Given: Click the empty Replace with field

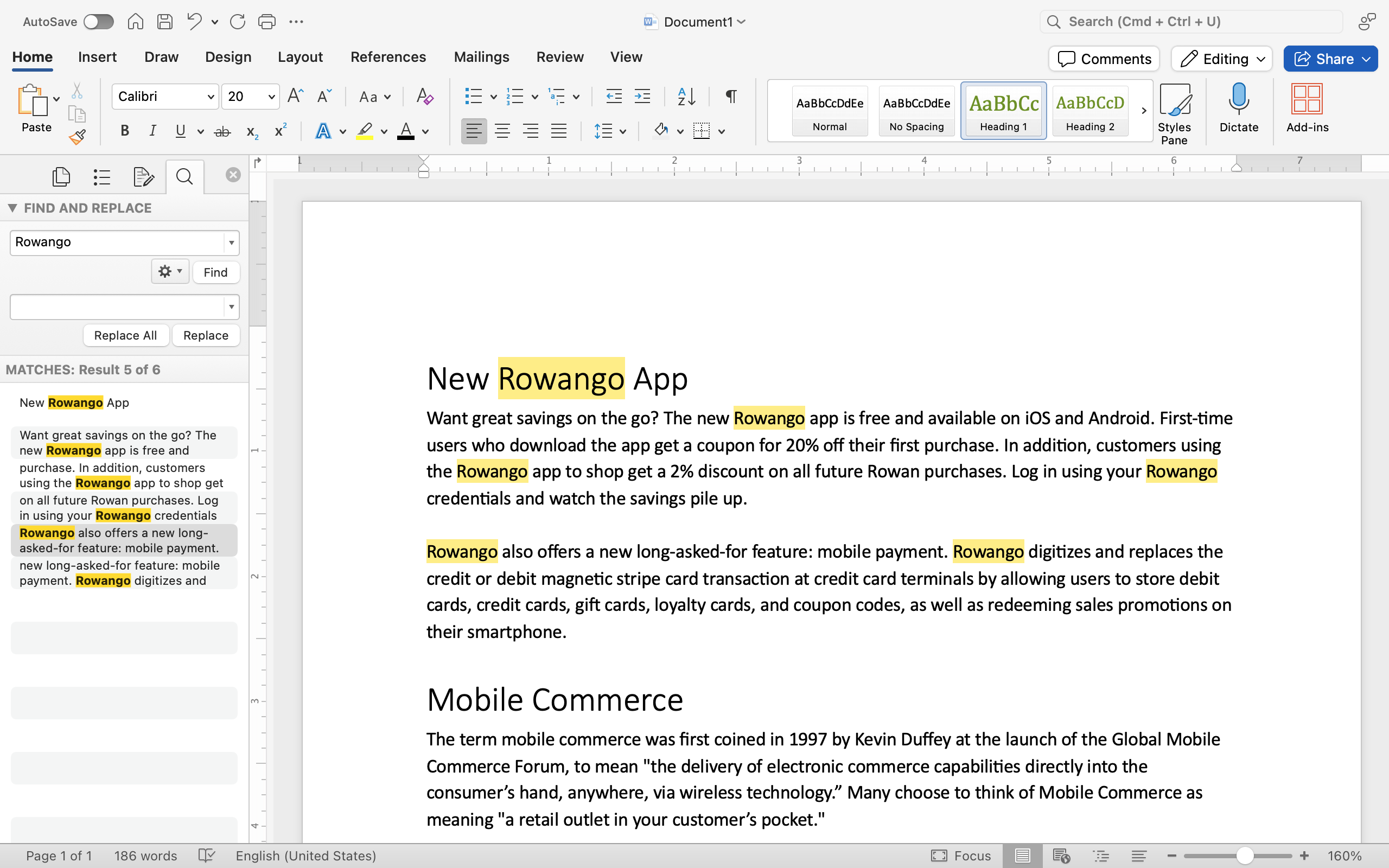Looking at the screenshot, I should coord(117,307).
